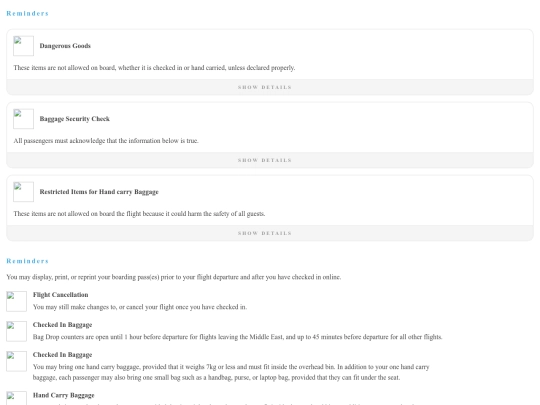Click the Restricted Items for Hand carry icon
The height and width of the screenshot is (405, 540).
[23, 192]
